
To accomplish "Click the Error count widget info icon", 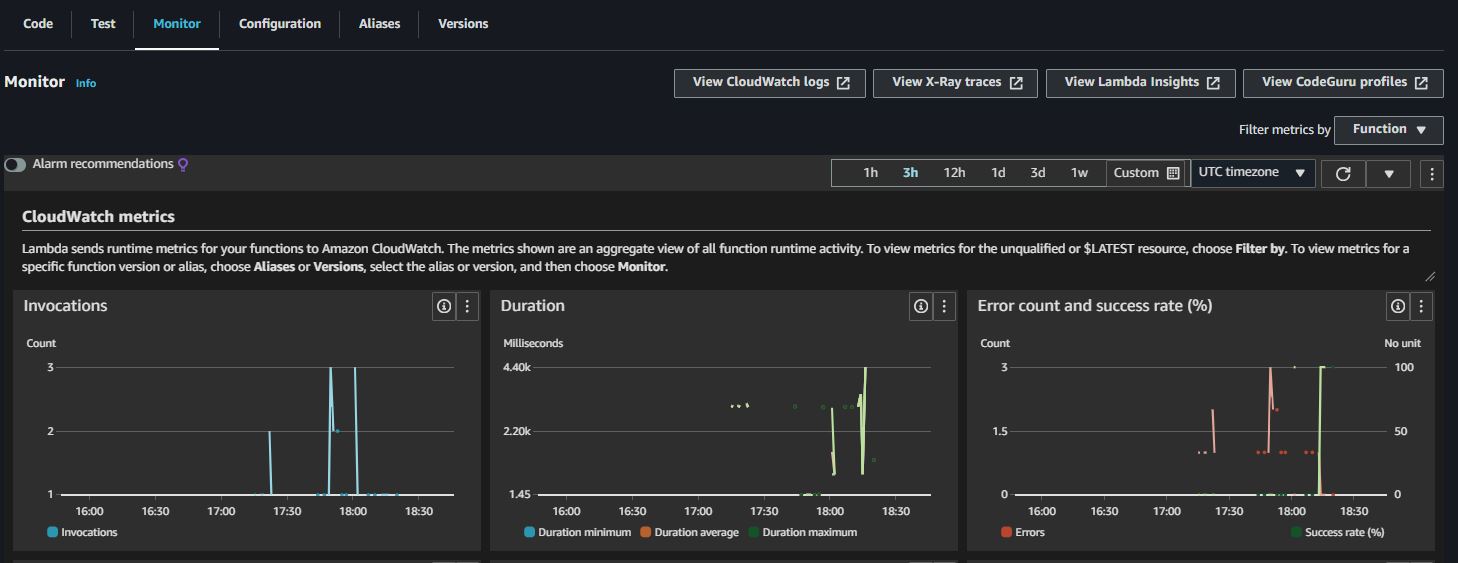I will click(x=1398, y=306).
